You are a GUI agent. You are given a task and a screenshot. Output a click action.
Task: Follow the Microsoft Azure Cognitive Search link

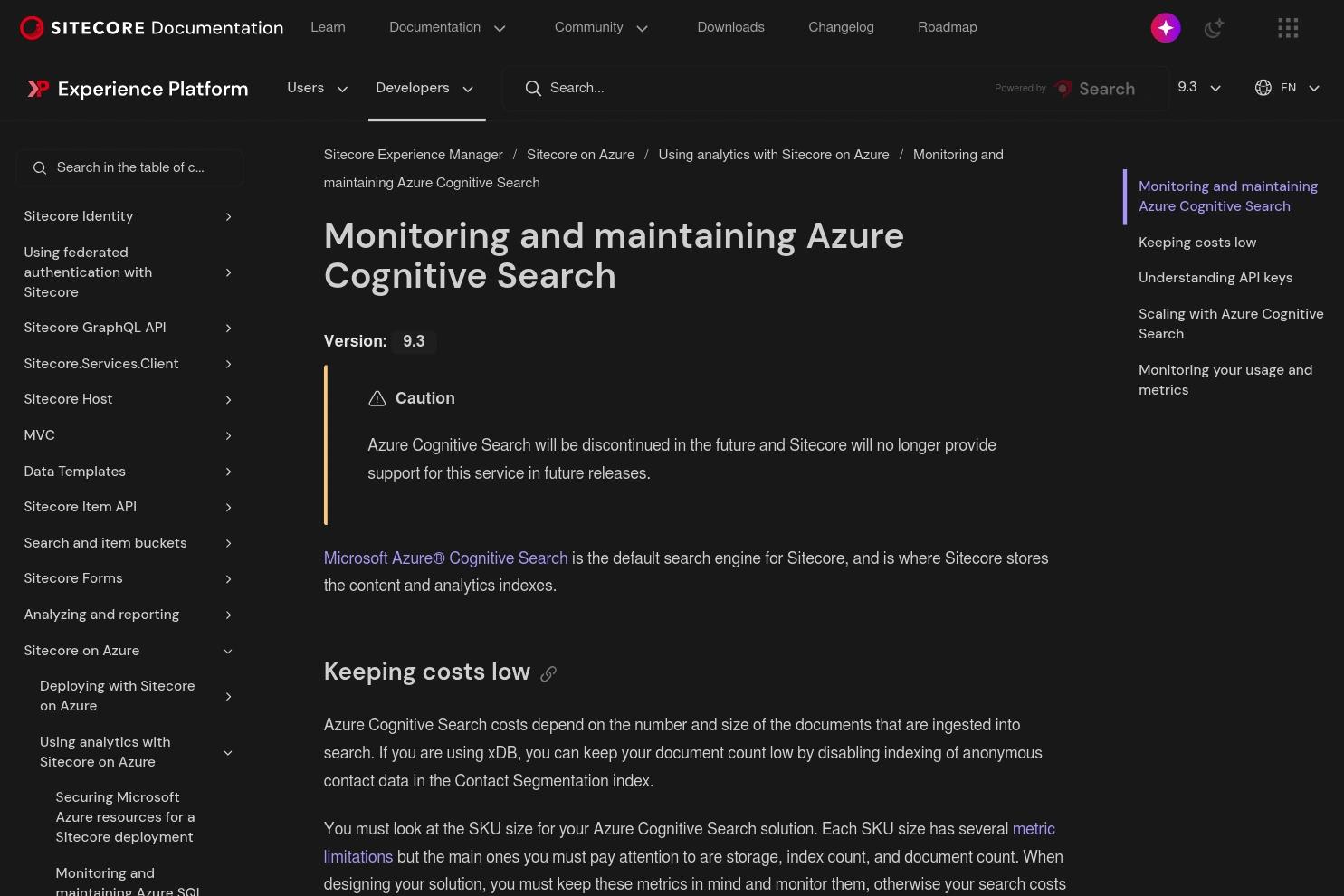coord(446,558)
